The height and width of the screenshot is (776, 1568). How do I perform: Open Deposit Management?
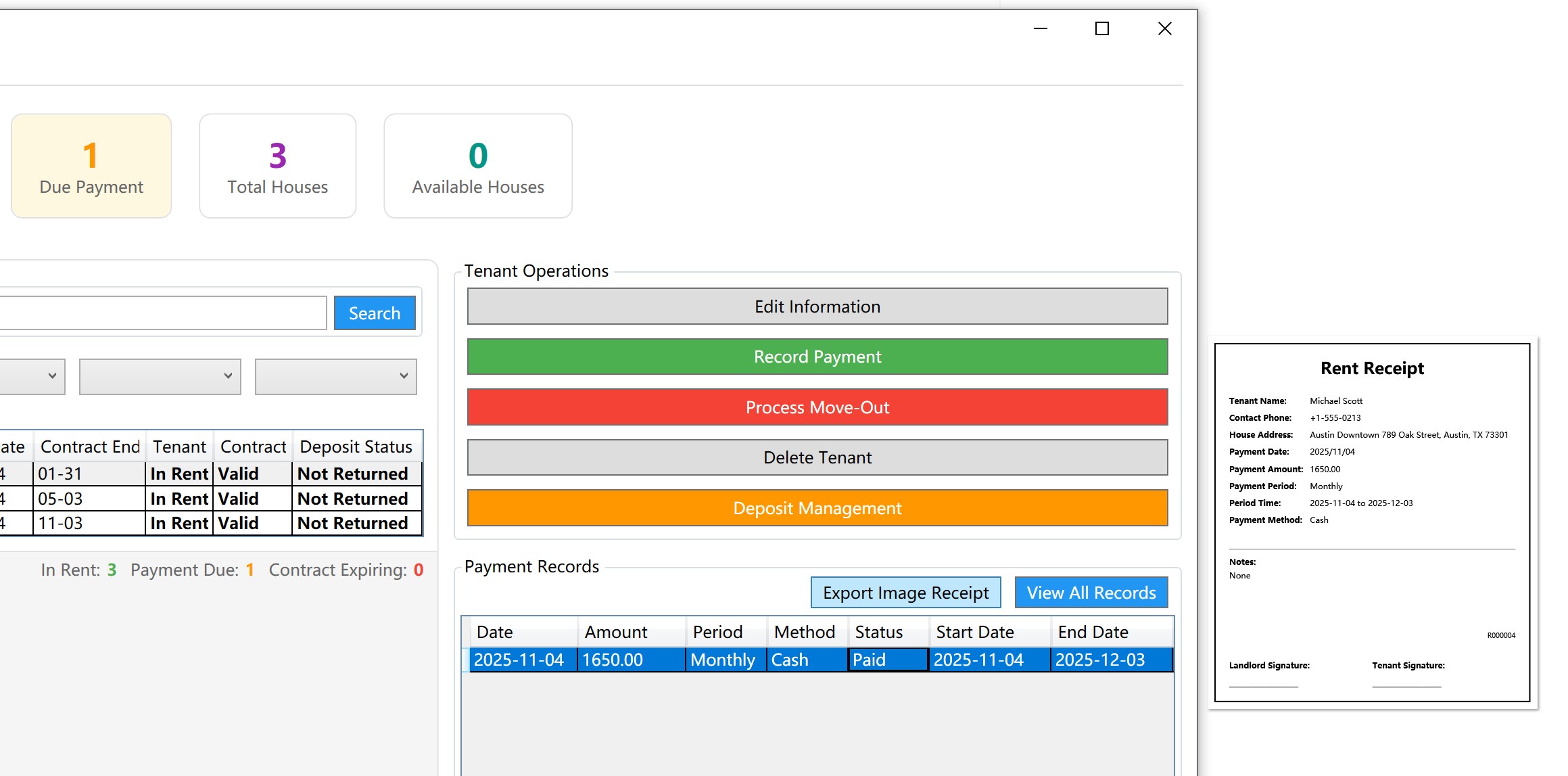[x=817, y=508]
